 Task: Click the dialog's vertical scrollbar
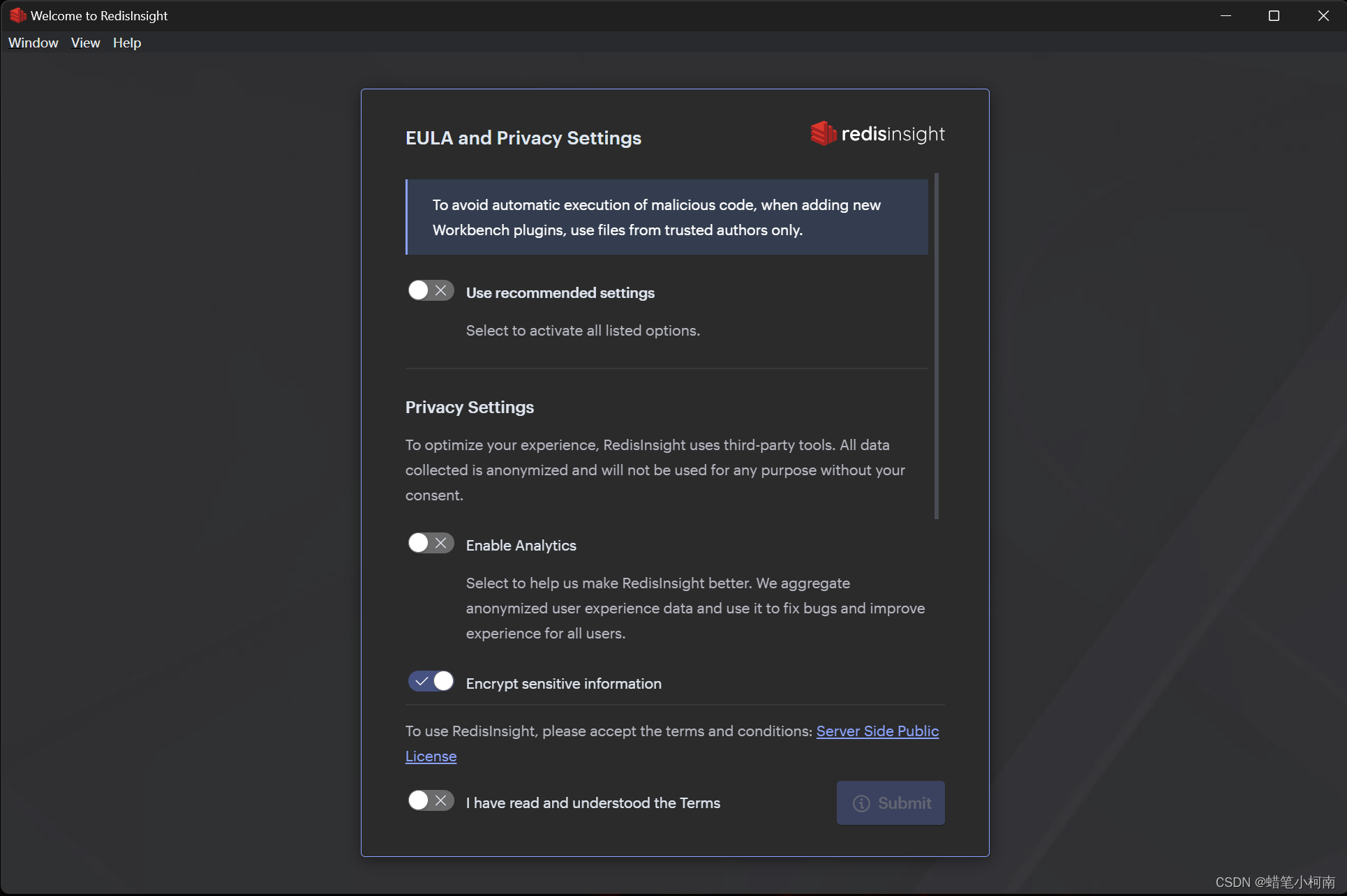click(x=936, y=345)
